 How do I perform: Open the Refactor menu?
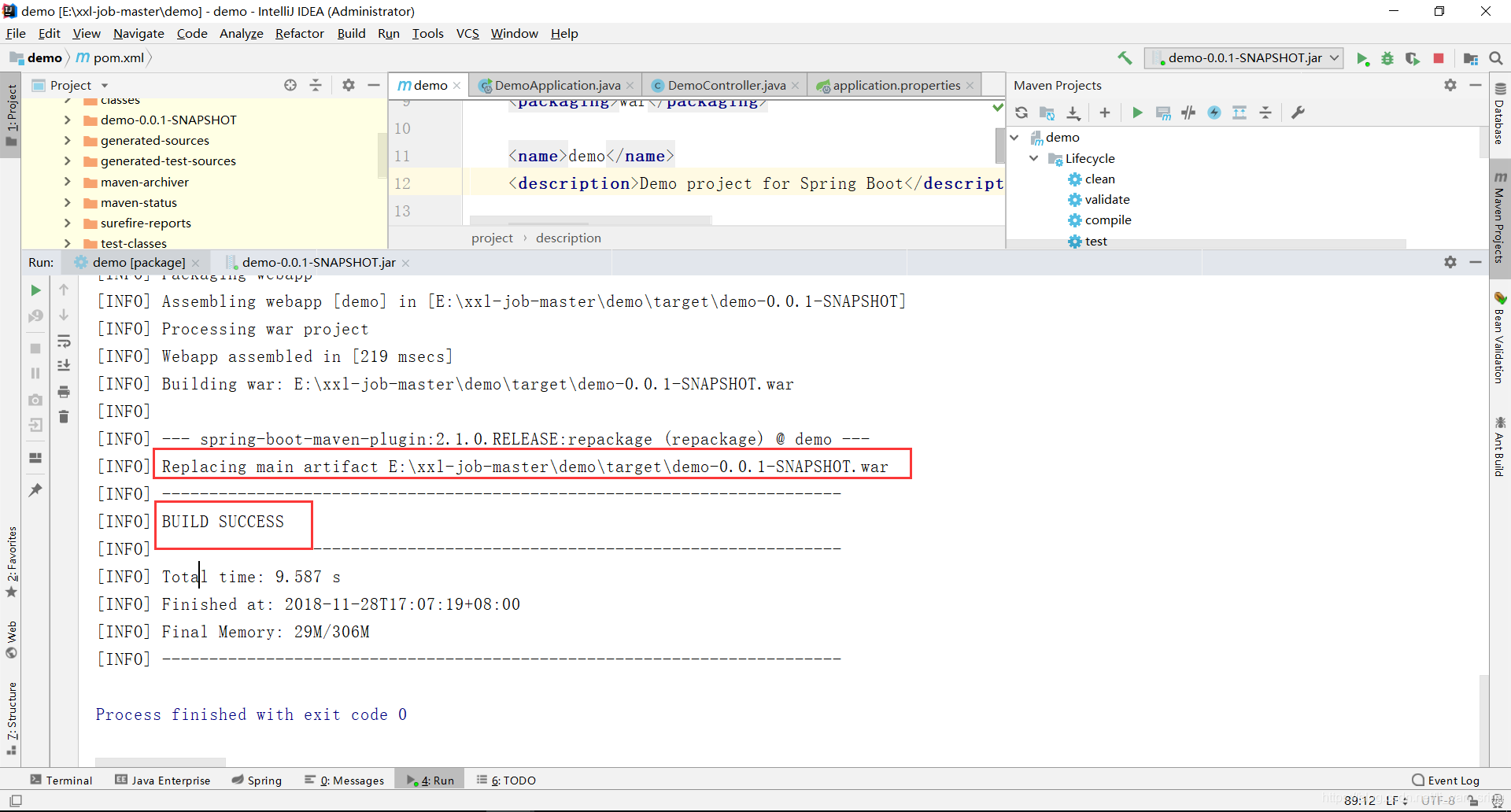pos(299,33)
